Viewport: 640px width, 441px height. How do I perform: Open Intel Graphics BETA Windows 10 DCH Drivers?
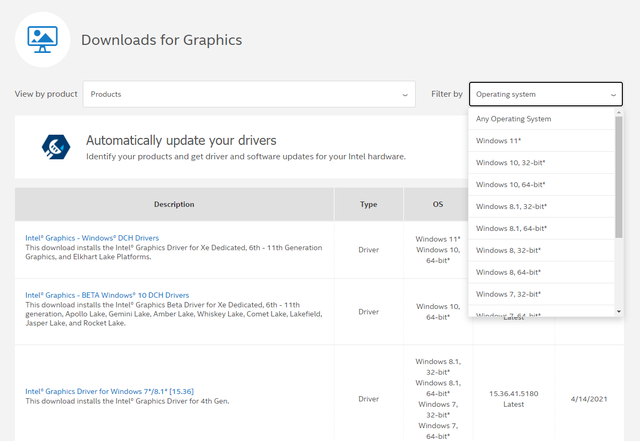[107, 295]
